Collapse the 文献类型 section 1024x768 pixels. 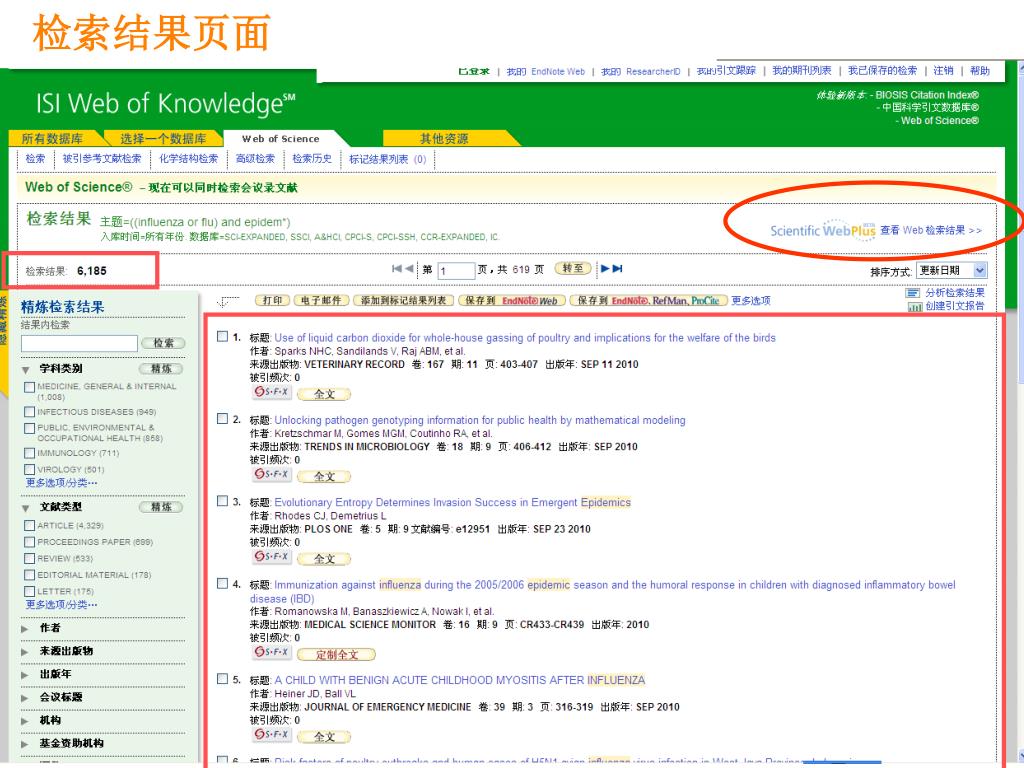click(x=25, y=508)
